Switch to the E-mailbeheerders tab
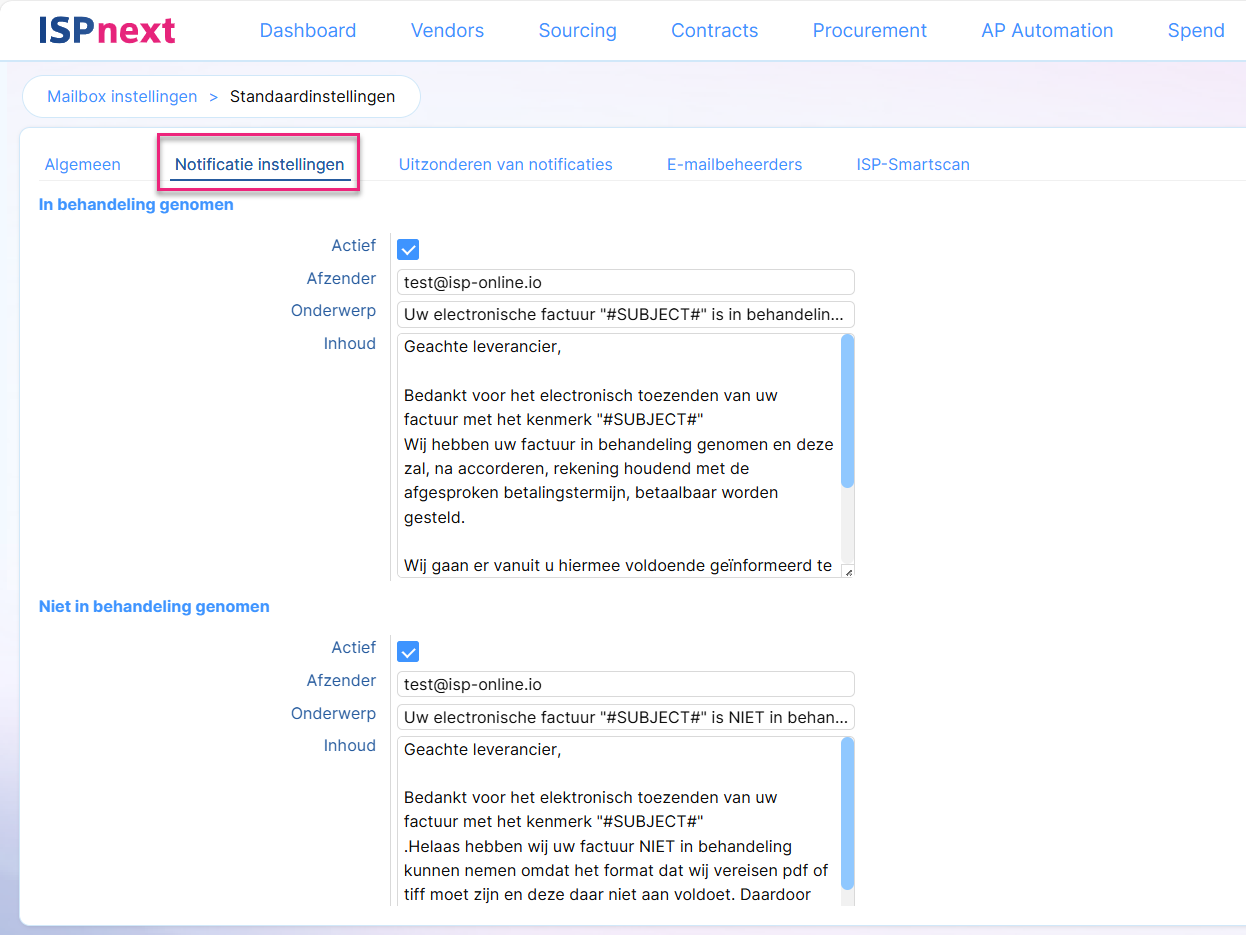 [734, 165]
